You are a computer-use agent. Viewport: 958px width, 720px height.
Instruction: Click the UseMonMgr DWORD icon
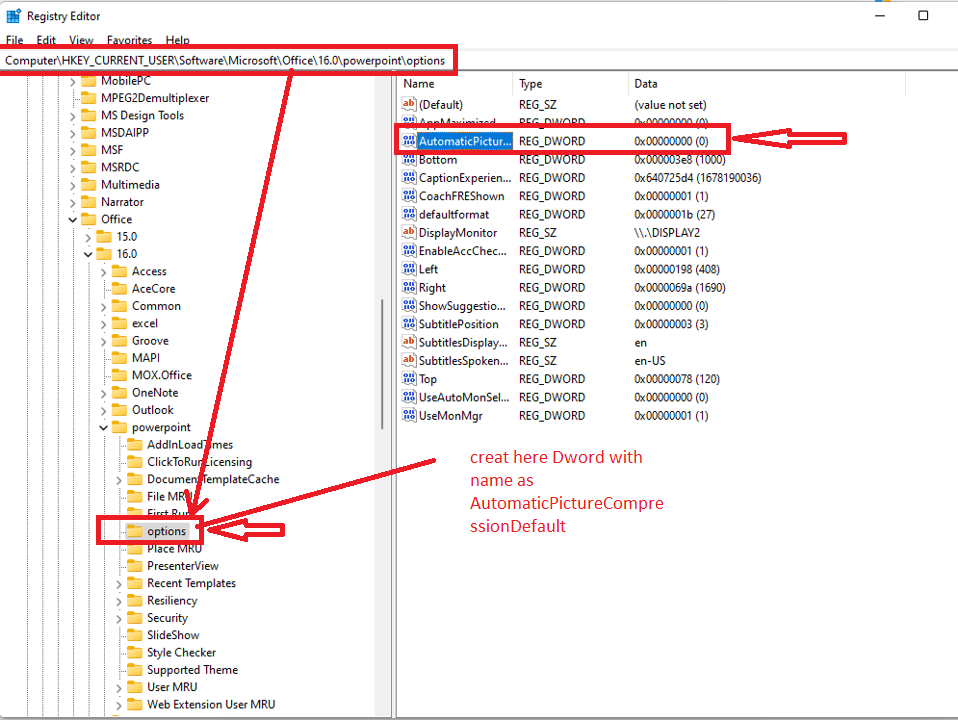409,416
